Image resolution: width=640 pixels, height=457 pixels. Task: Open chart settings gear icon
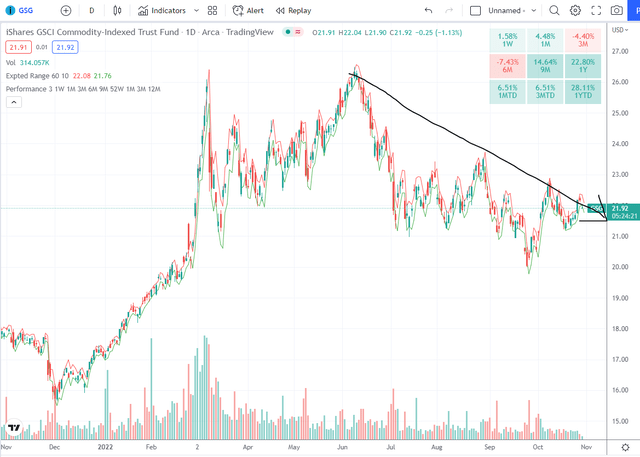pos(575,11)
